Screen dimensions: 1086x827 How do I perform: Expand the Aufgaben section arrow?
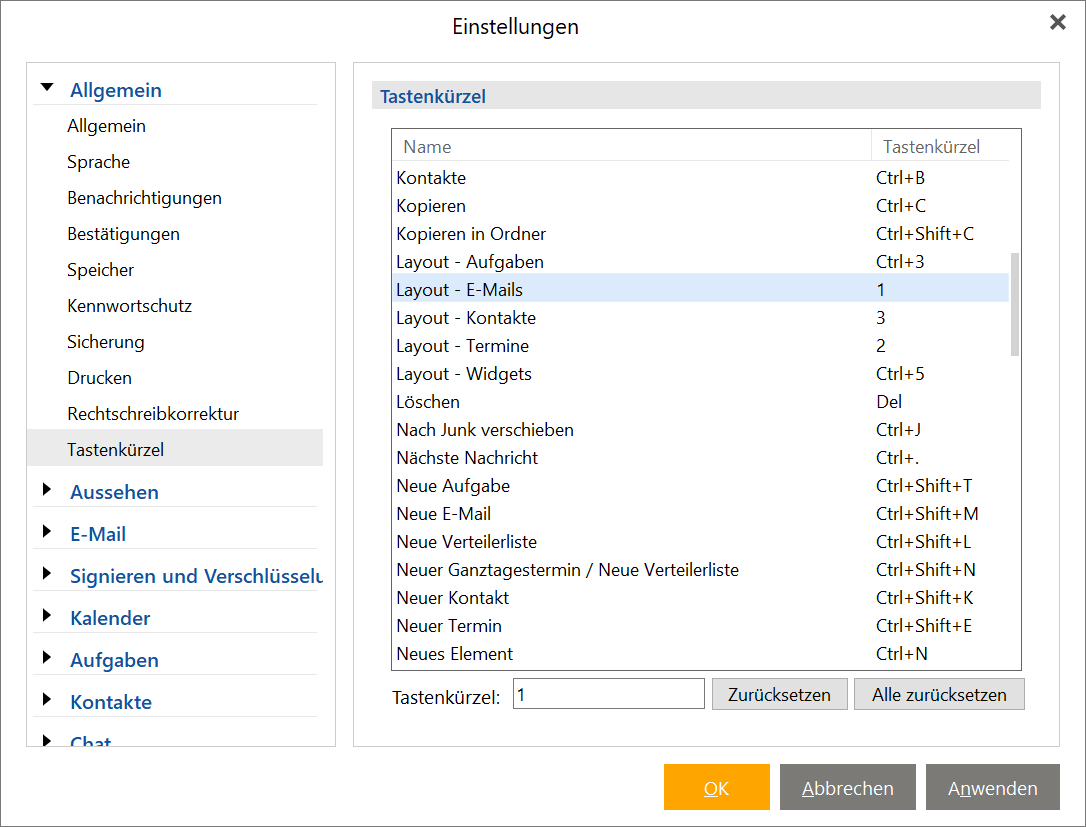[x=46, y=658]
